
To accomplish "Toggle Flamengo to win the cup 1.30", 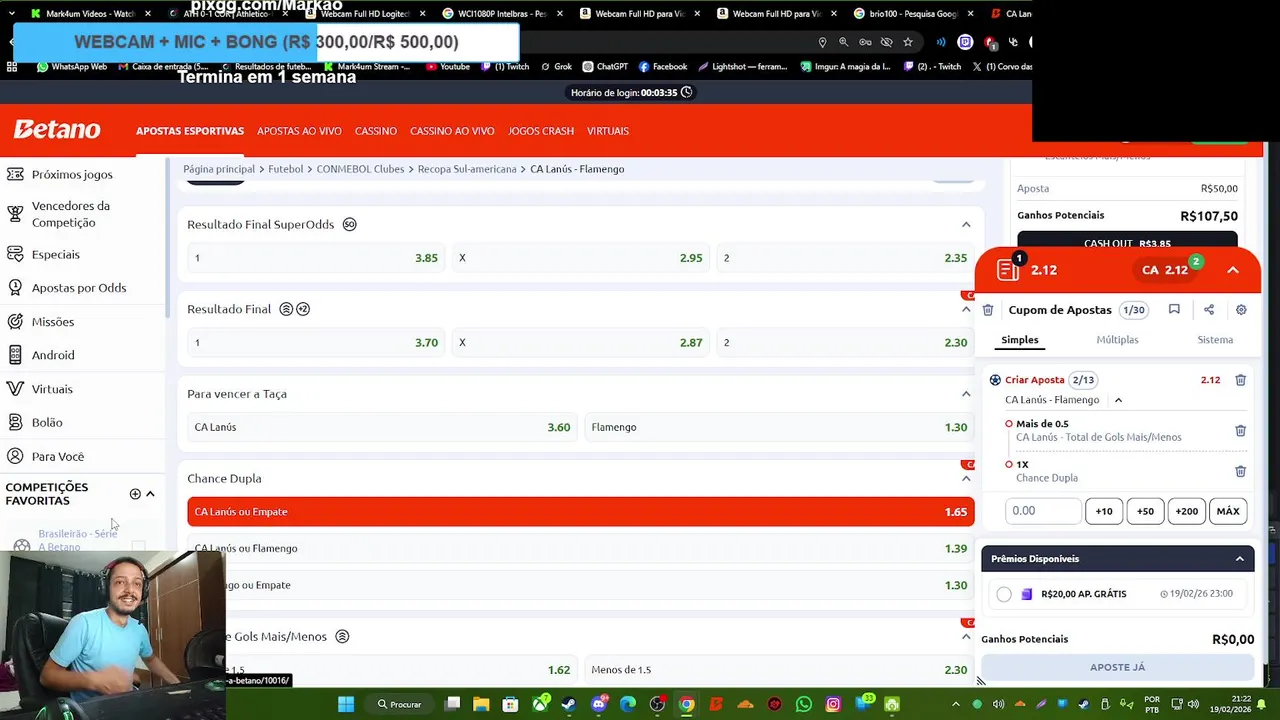I will tap(779, 427).
